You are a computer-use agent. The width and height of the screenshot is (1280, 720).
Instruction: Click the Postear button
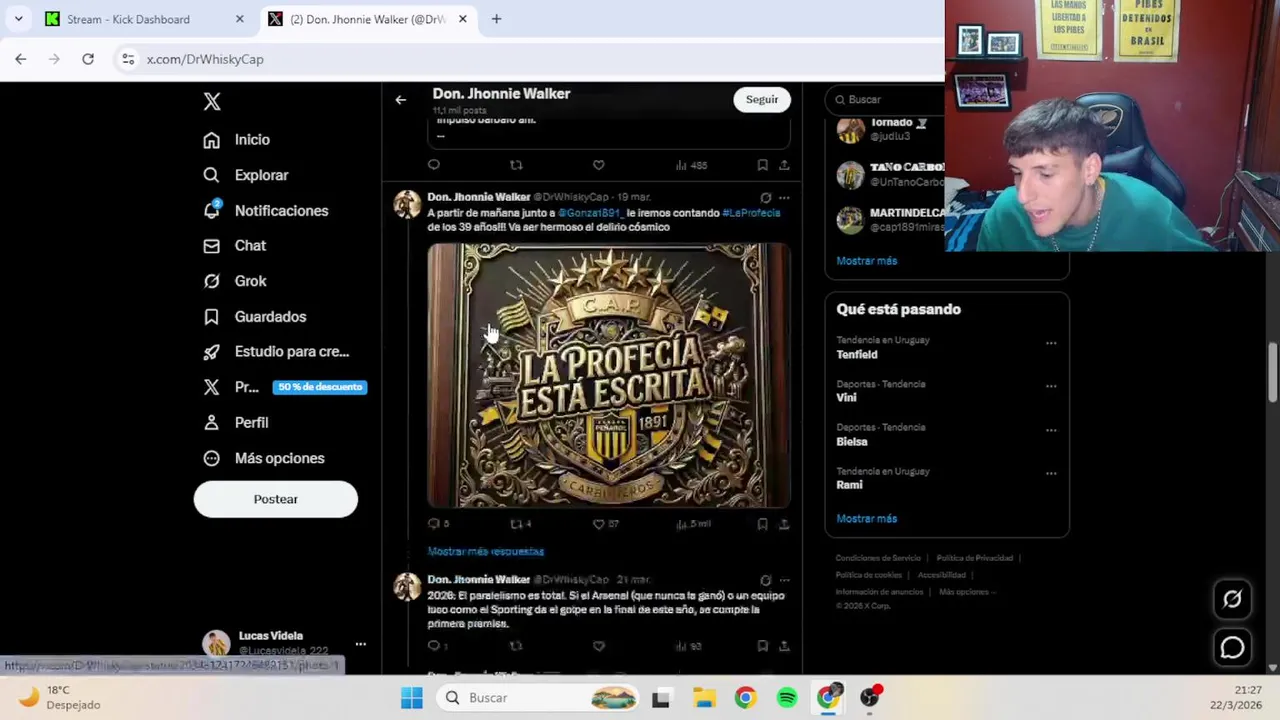(275, 499)
